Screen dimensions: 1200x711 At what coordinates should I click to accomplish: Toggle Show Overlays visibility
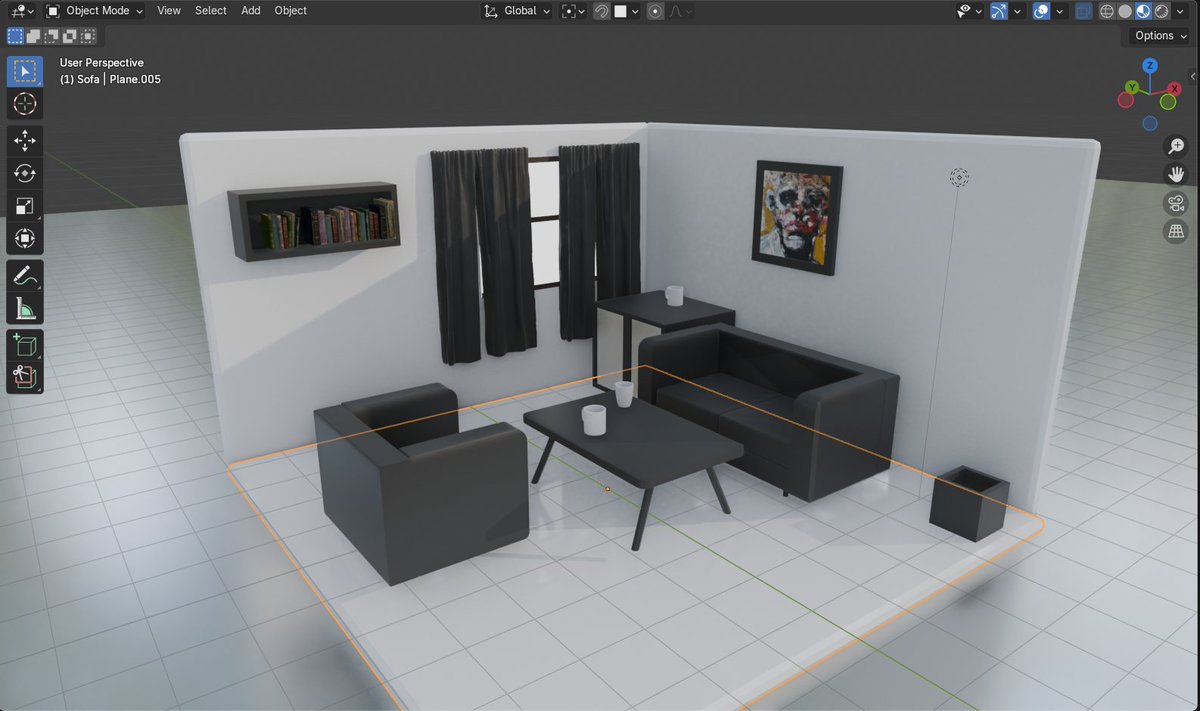(1040, 11)
